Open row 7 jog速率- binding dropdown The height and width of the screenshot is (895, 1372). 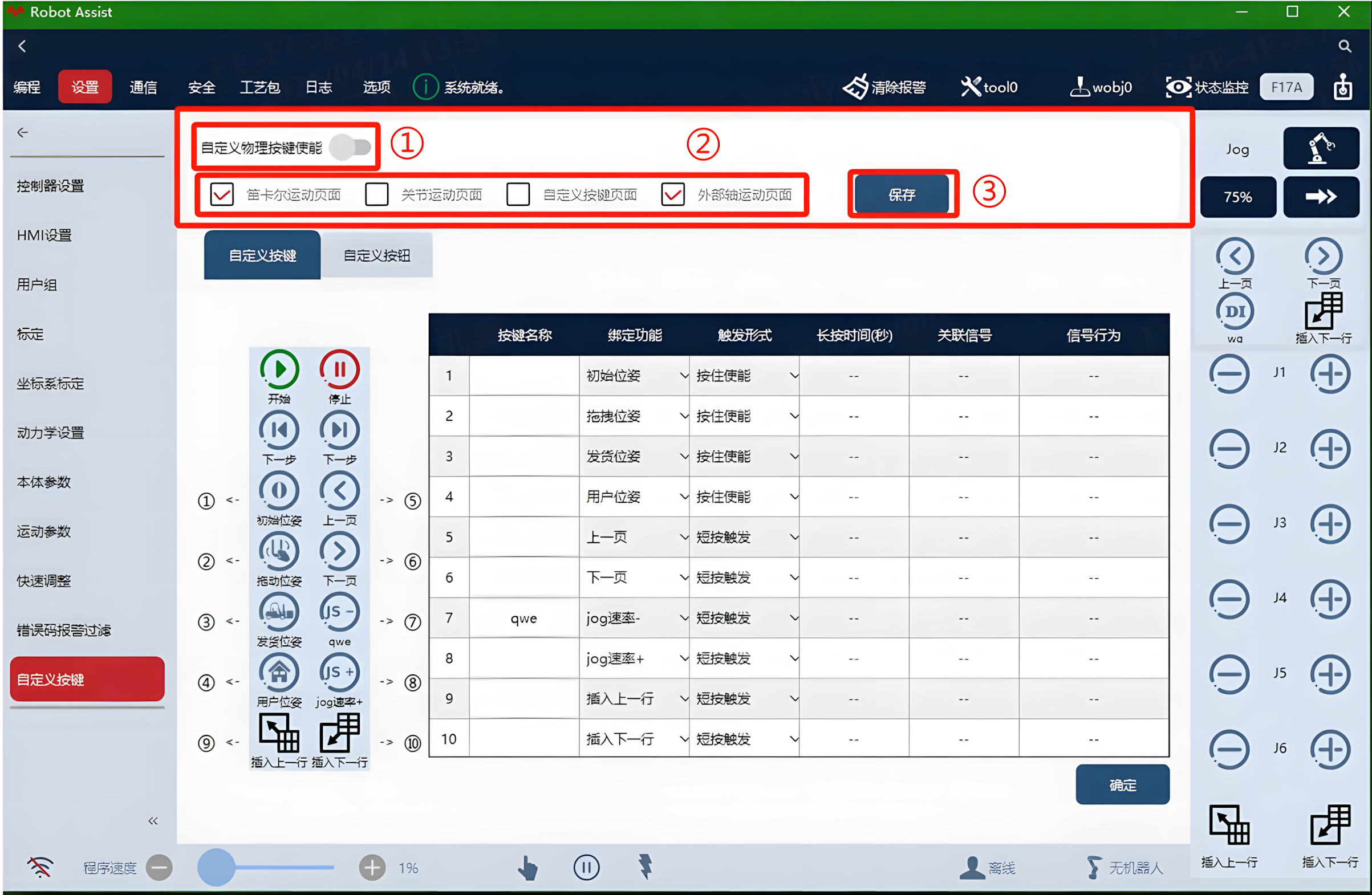(x=634, y=618)
